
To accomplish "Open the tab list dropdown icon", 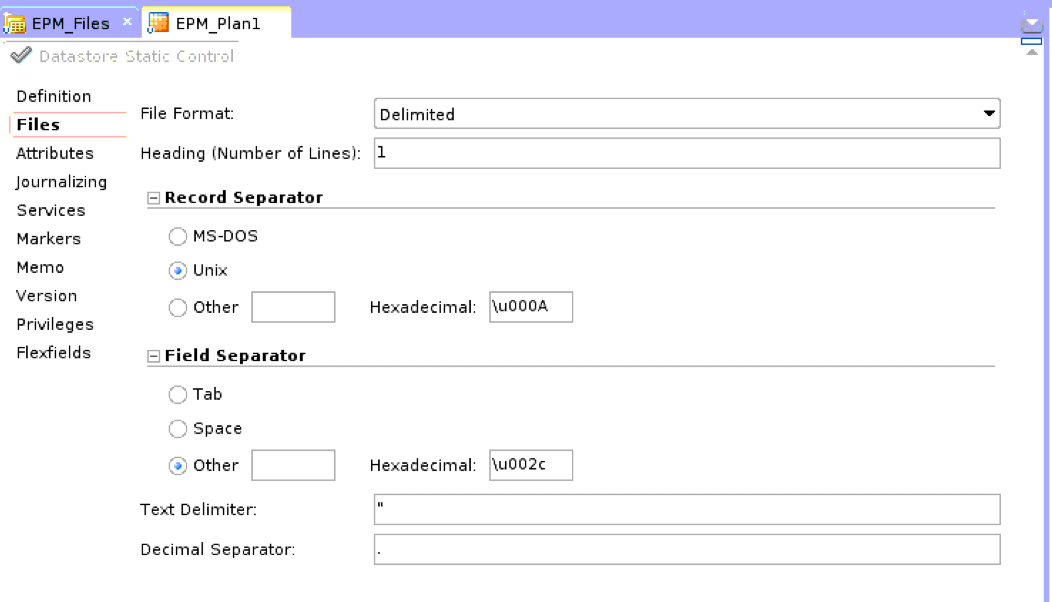I will tap(1031, 25).
